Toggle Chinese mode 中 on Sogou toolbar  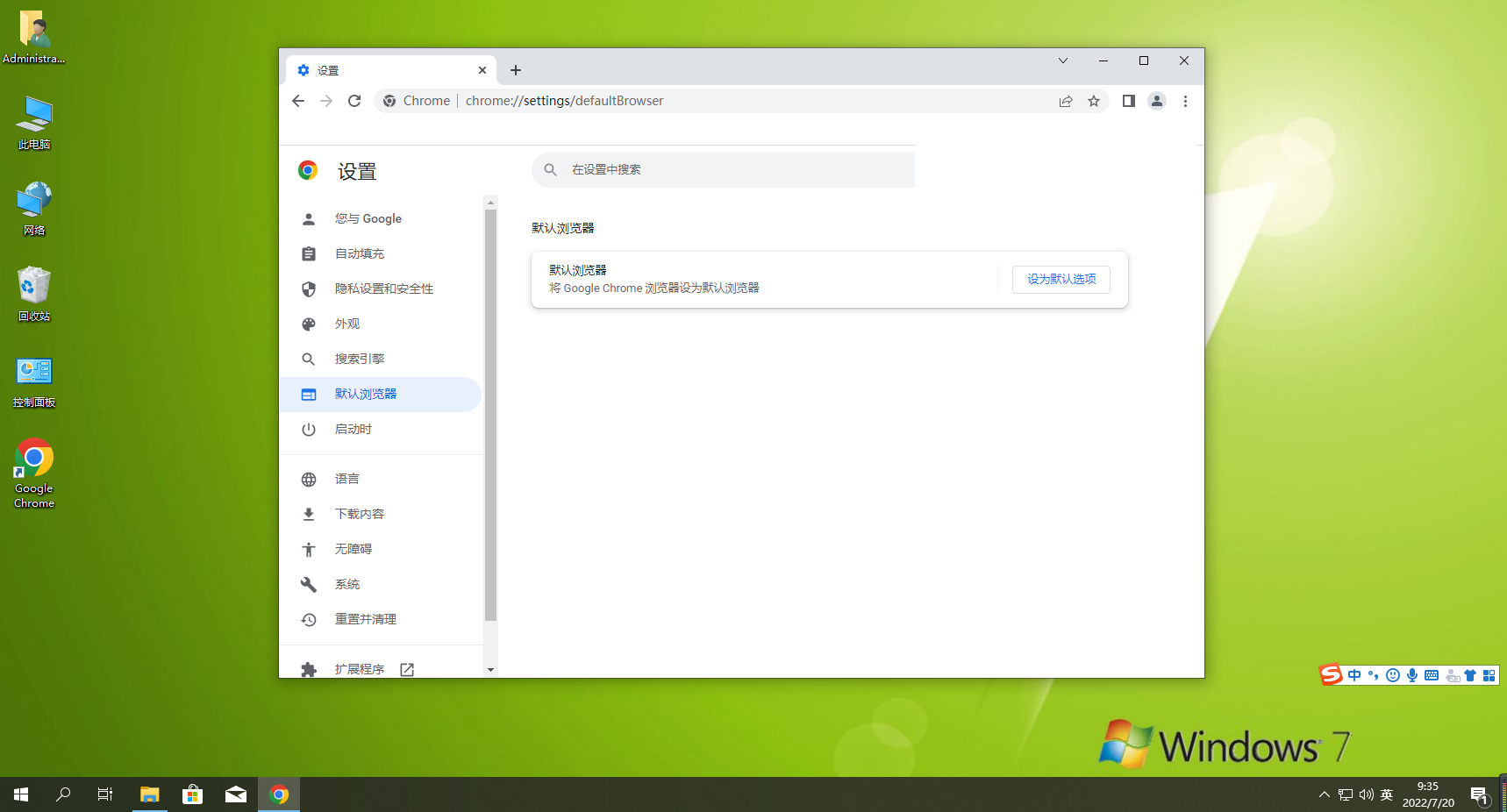pos(1354,675)
